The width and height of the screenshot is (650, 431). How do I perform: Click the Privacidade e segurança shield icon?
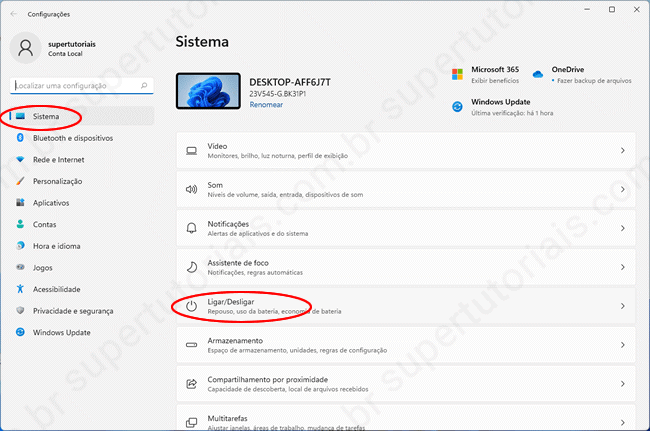pos(19,311)
